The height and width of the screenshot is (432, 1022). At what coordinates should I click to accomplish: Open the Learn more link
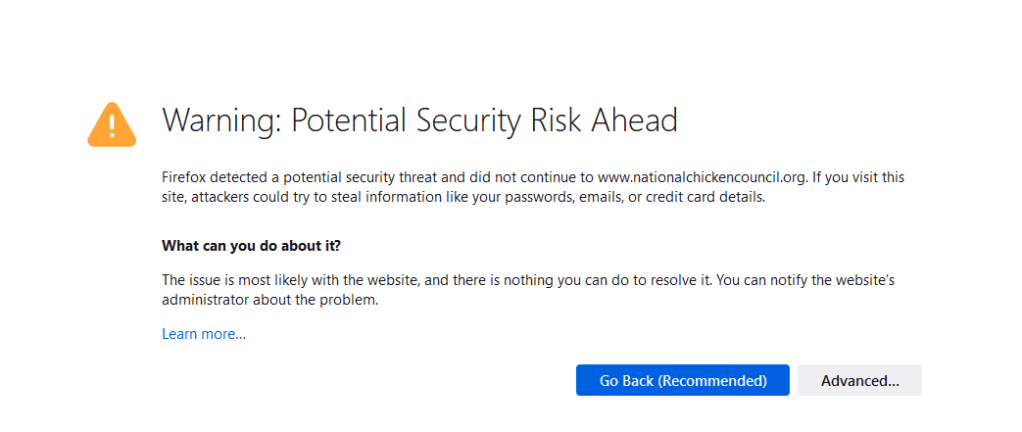tap(203, 334)
